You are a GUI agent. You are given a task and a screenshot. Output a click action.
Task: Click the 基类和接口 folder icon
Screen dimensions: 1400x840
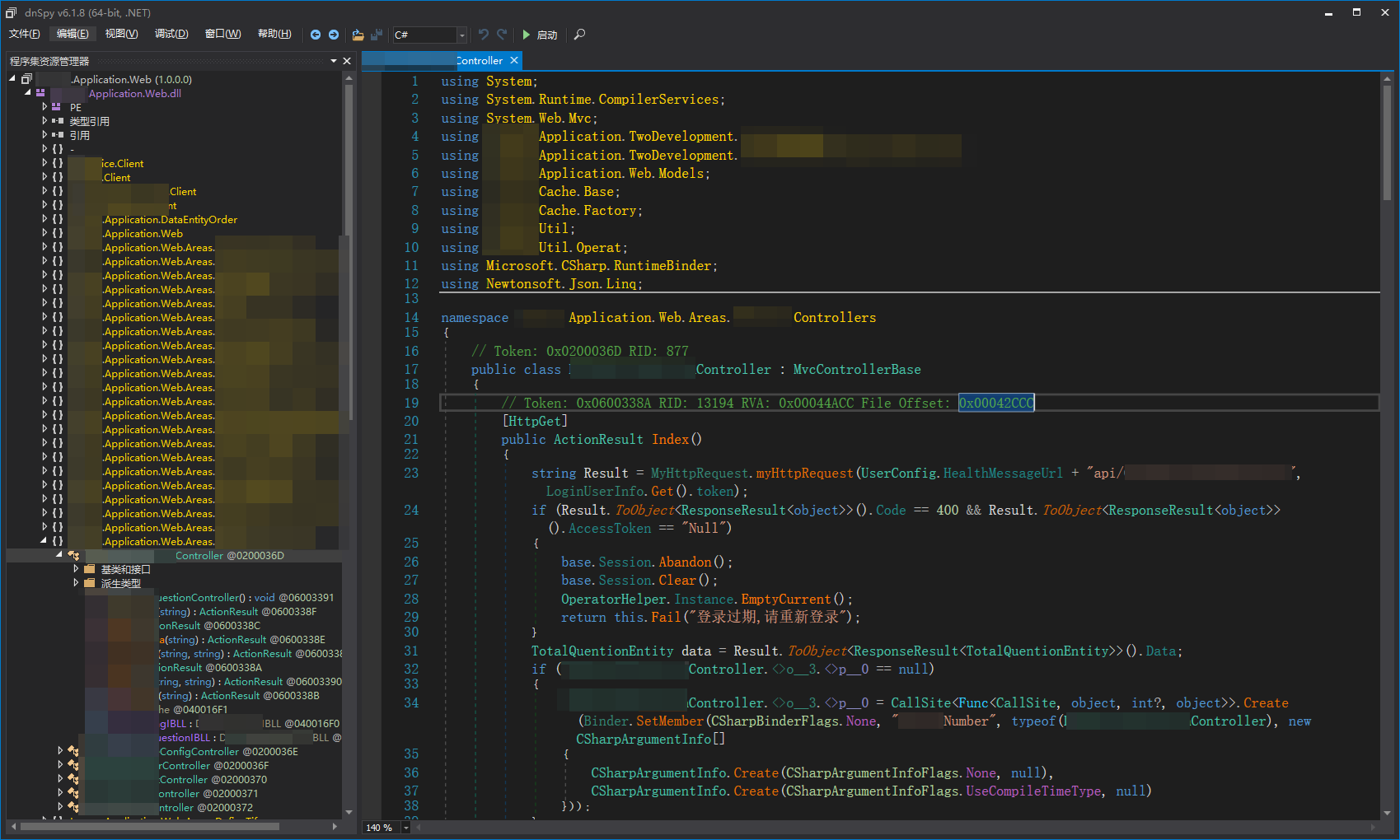[x=90, y=569]
